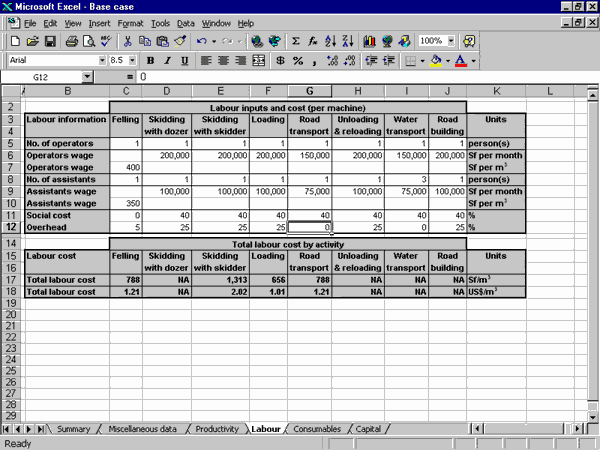Click the column K header
600x450 pixels.
point(496,92)
